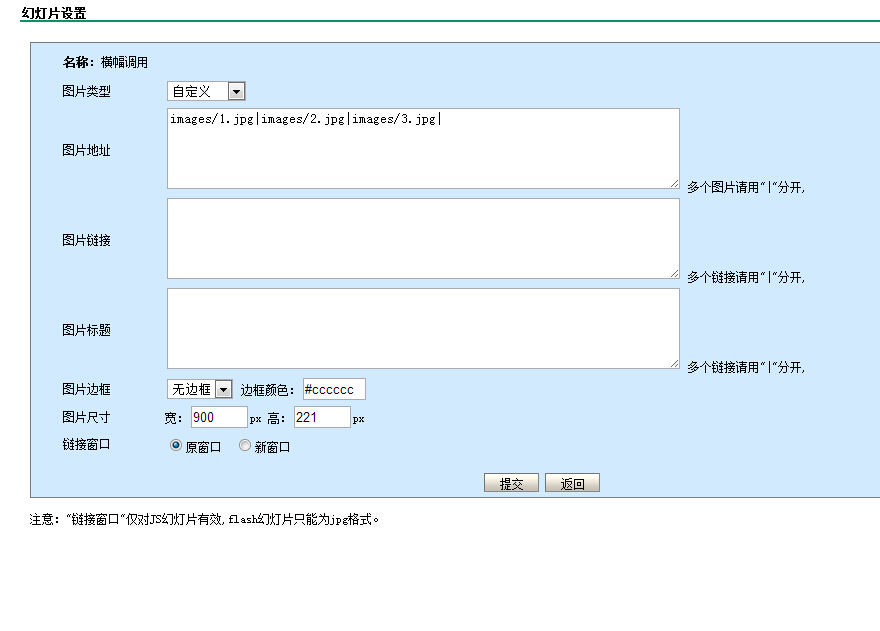Click inside the empty 图片链接 text area

[422, 238]
